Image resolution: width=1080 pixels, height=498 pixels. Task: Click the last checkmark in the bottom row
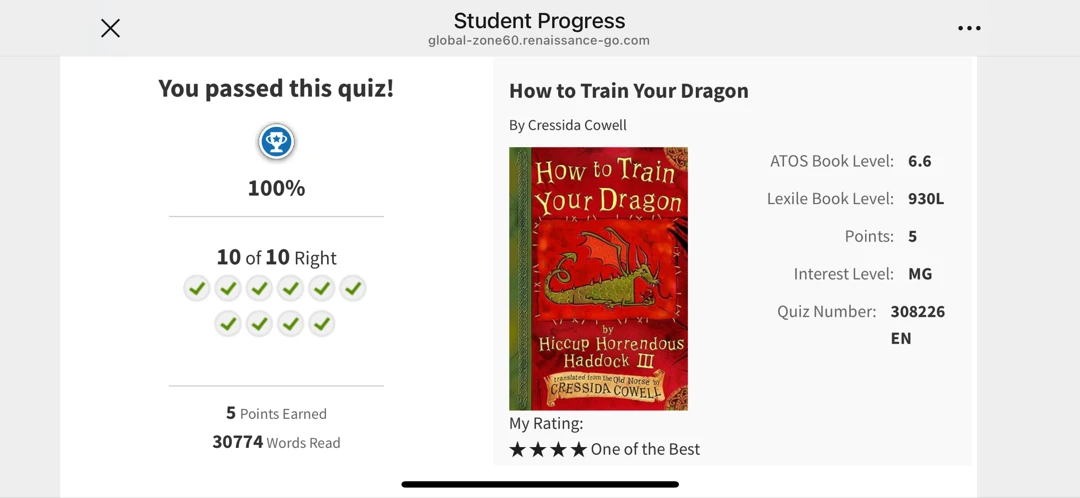tap(322, 323)
